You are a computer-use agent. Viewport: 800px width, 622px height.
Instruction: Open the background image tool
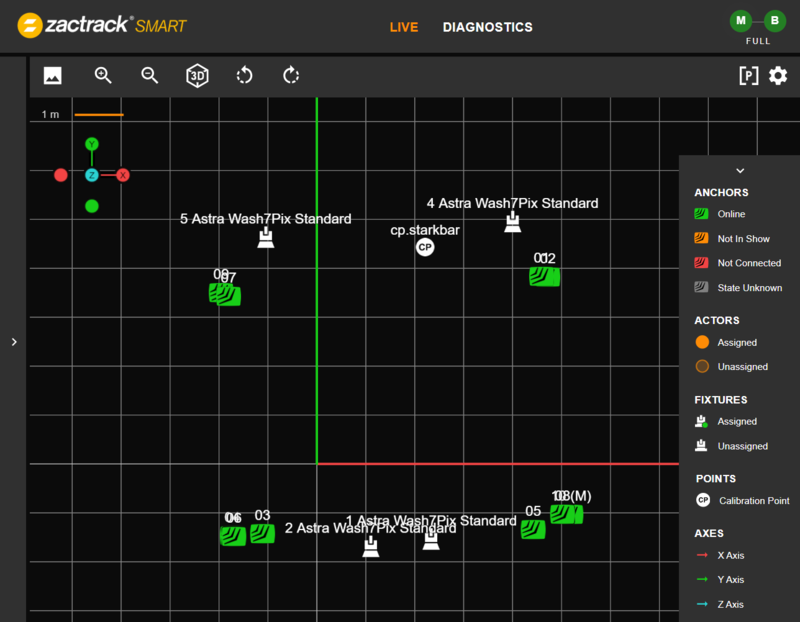click(53, 76)
